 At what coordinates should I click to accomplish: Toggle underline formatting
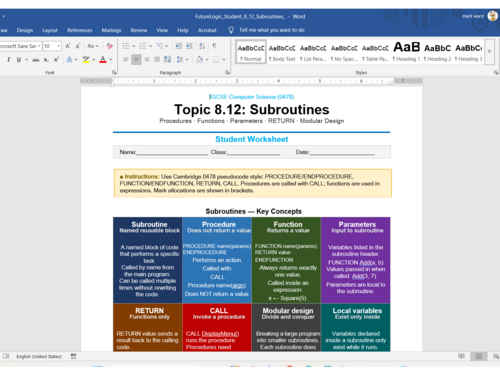pos(18,60)
